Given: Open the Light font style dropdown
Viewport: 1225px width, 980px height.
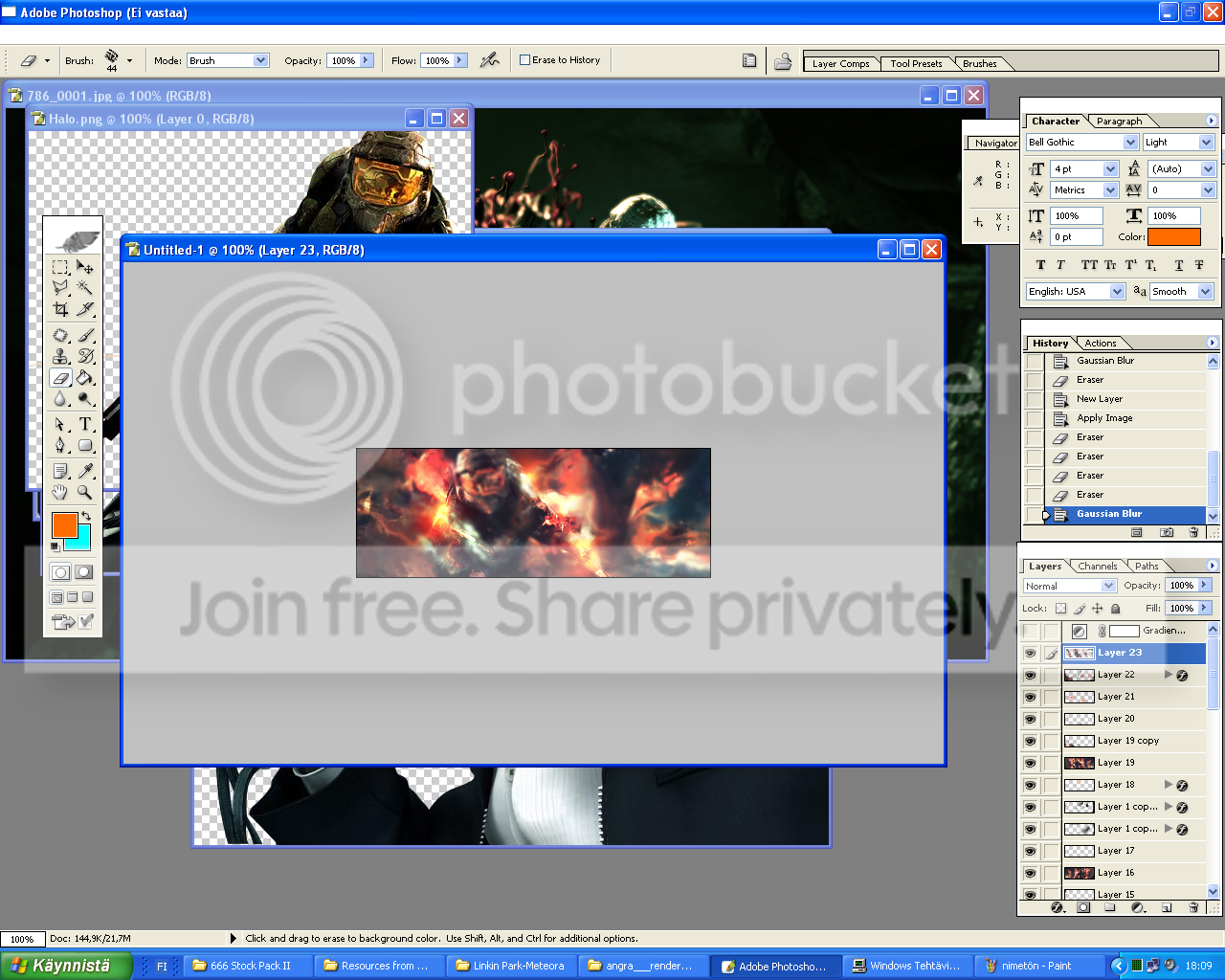Looking at the screenshot, I should 1206,143.
